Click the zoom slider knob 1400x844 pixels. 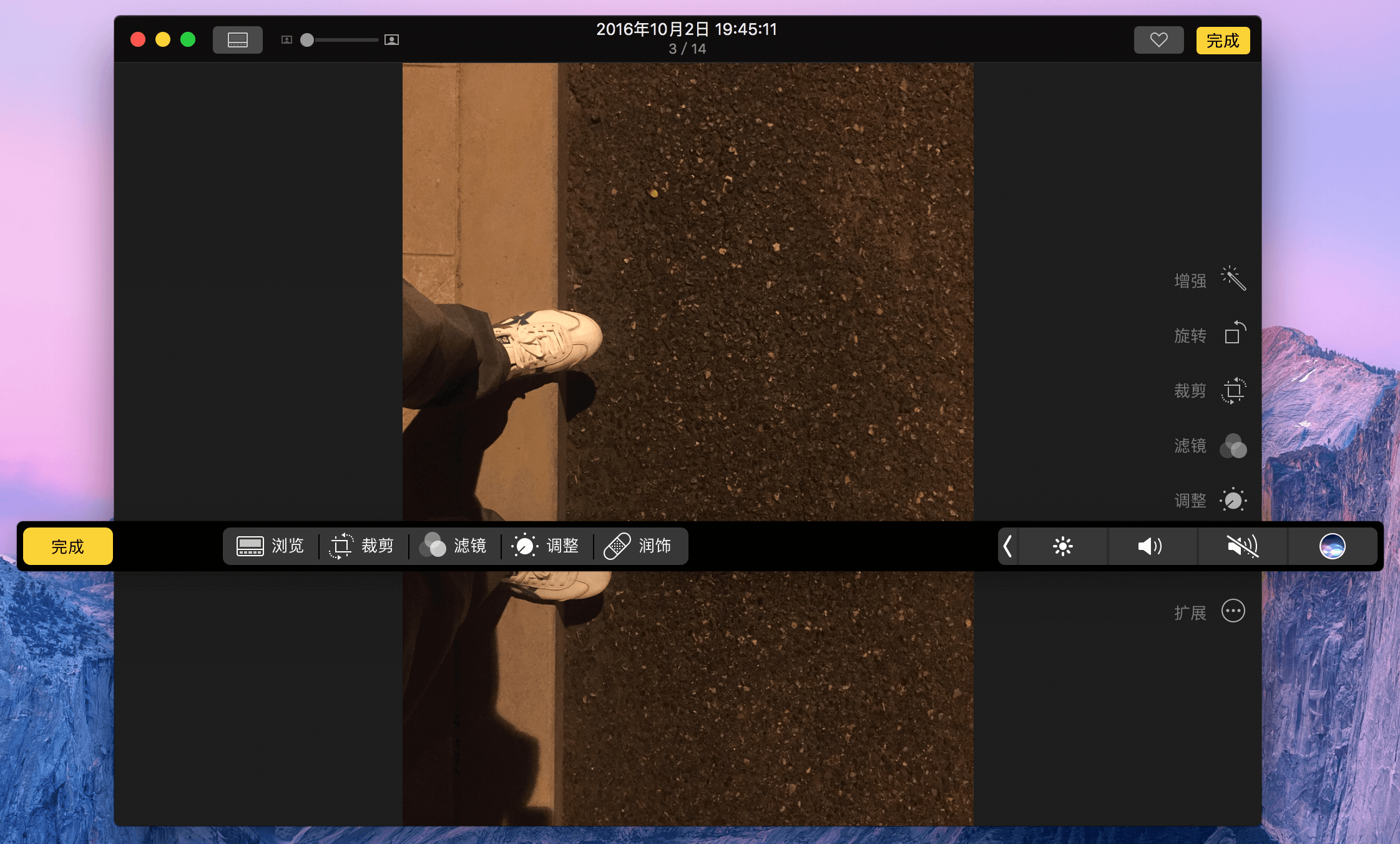(307, 40)
